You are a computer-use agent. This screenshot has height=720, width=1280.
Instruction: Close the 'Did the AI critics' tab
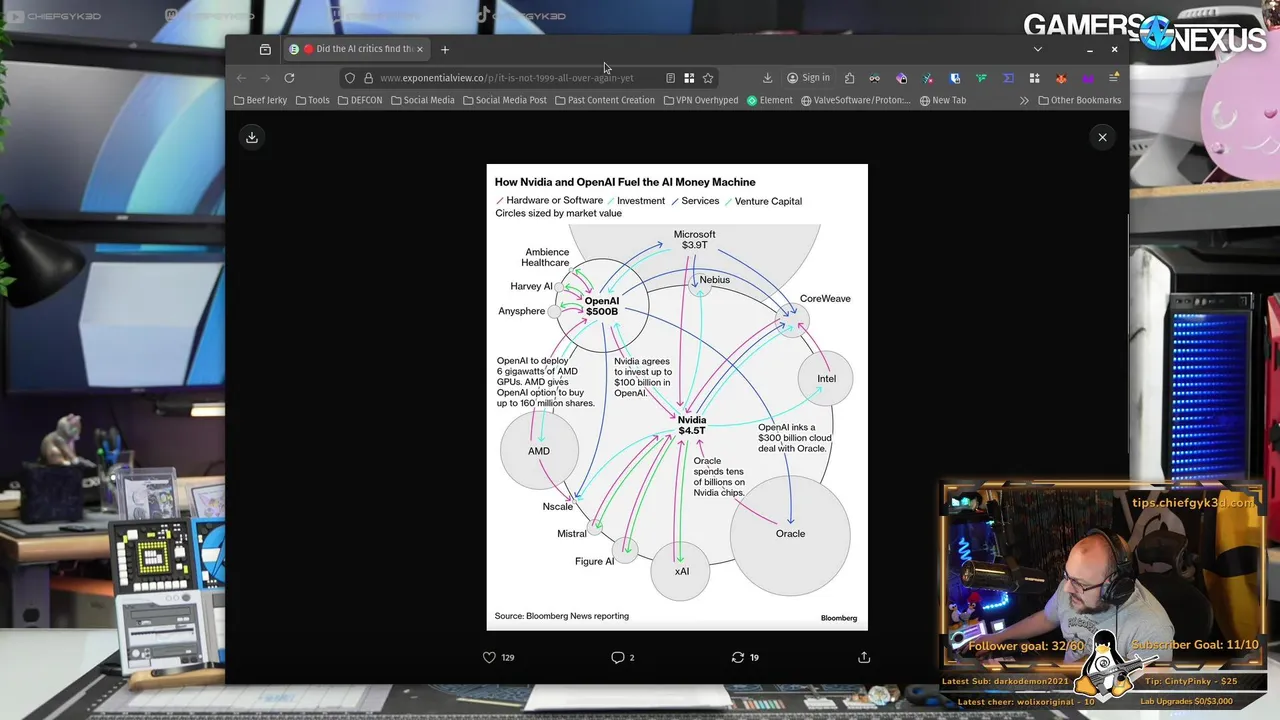(x=420, y=49)
